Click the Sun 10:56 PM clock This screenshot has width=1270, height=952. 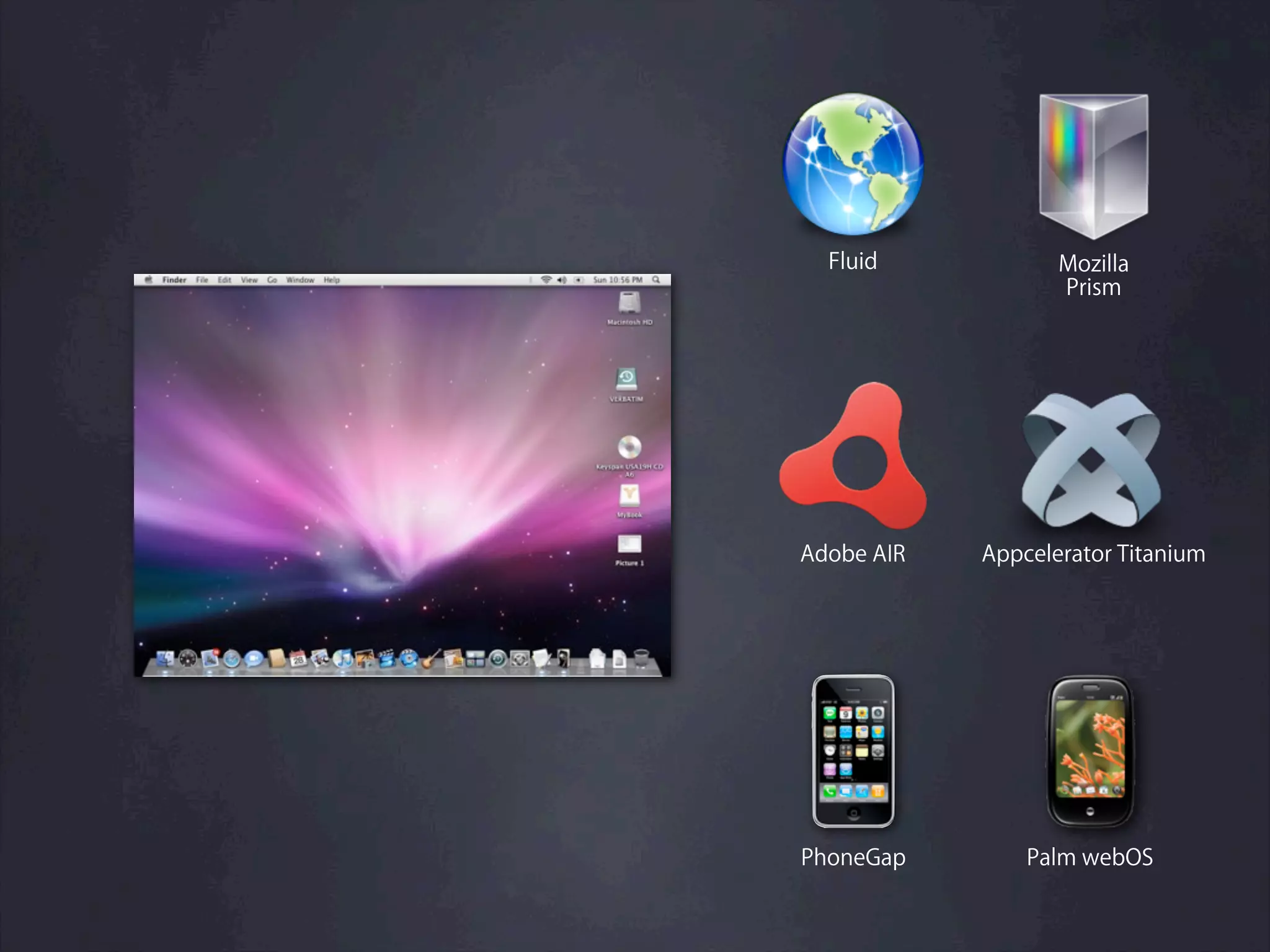click(618, 280)
